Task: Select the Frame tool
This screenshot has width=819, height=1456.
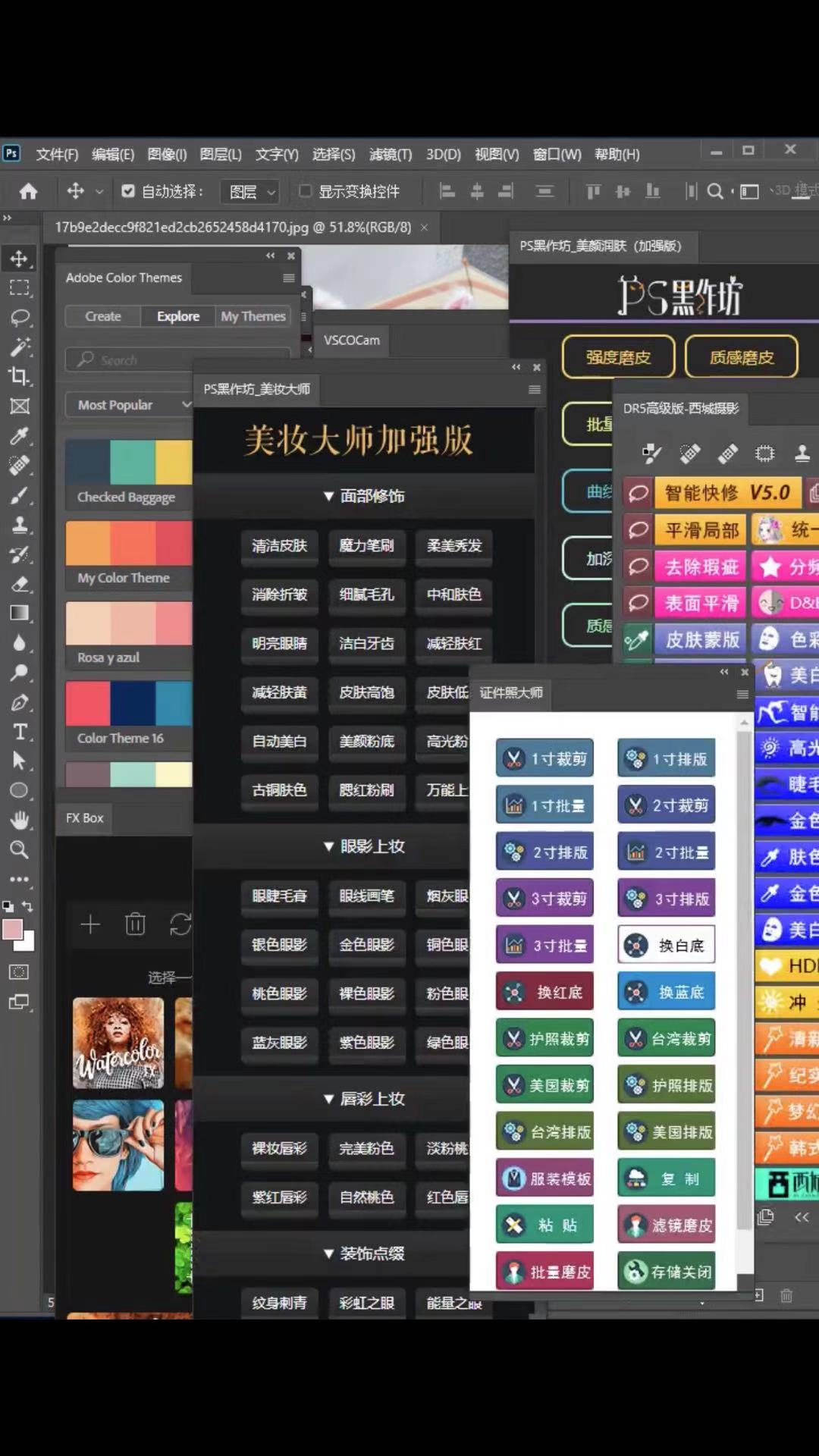Action: click(x=20, y=406)
